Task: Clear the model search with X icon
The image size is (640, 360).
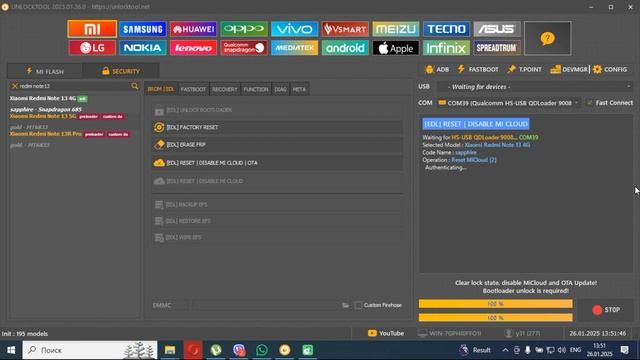Action: (x=15, y=86)
